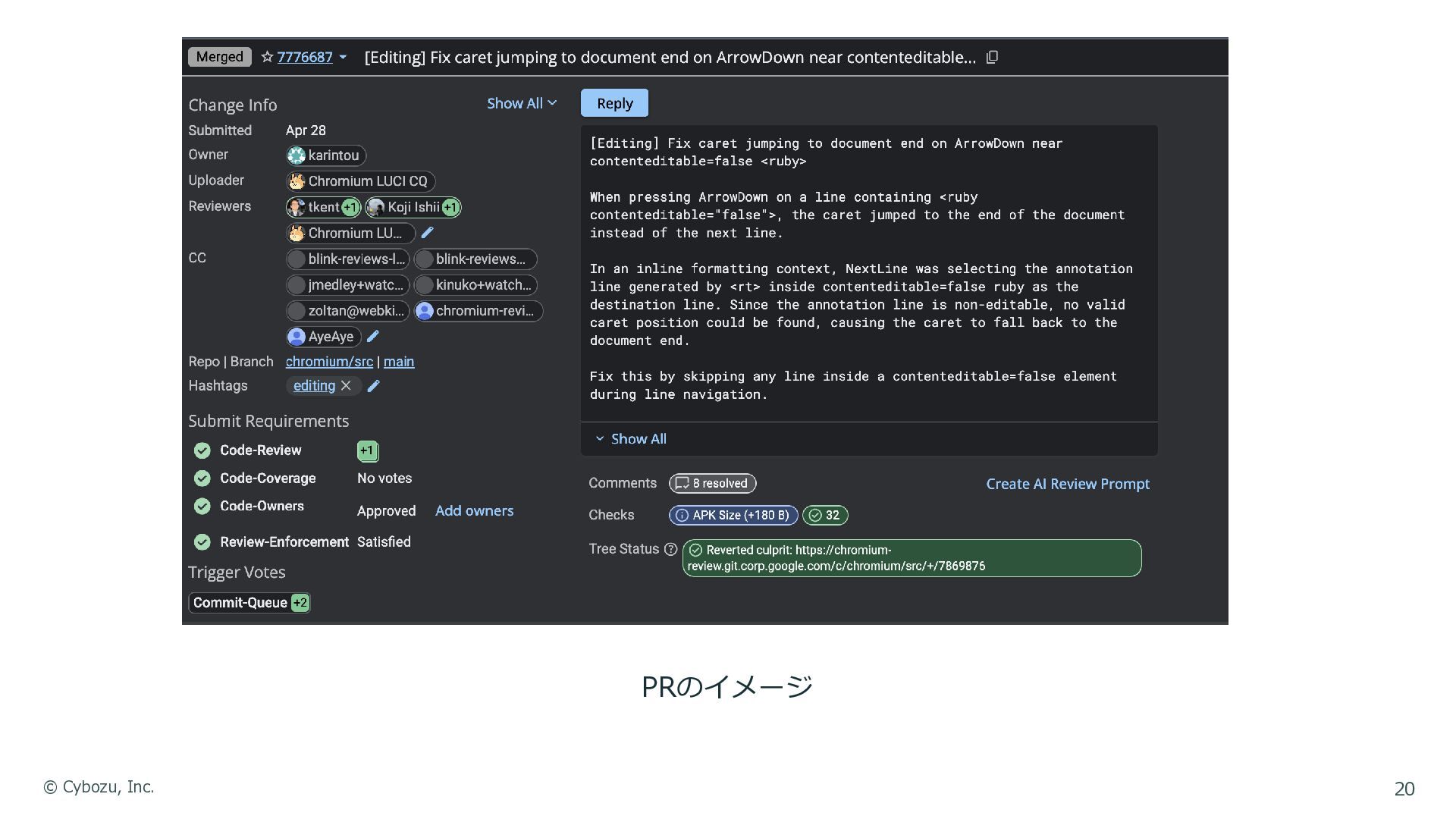1456x819 pixels.
Task: Open the main branch link
Action: (x=399, y=362)
